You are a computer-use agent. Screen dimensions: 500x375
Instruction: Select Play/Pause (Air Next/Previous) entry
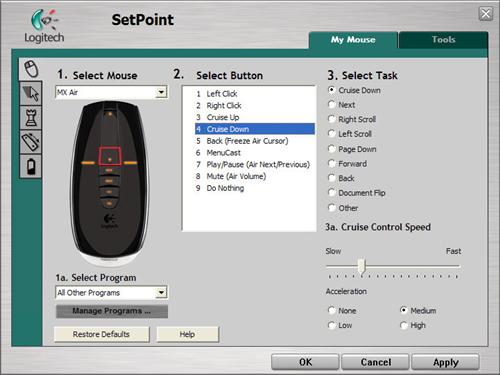click(x=255, y=164)
